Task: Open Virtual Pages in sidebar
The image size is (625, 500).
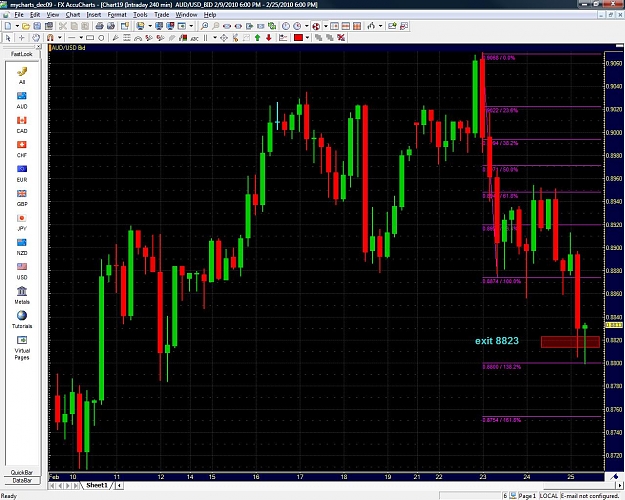Action: coord(22,347)
